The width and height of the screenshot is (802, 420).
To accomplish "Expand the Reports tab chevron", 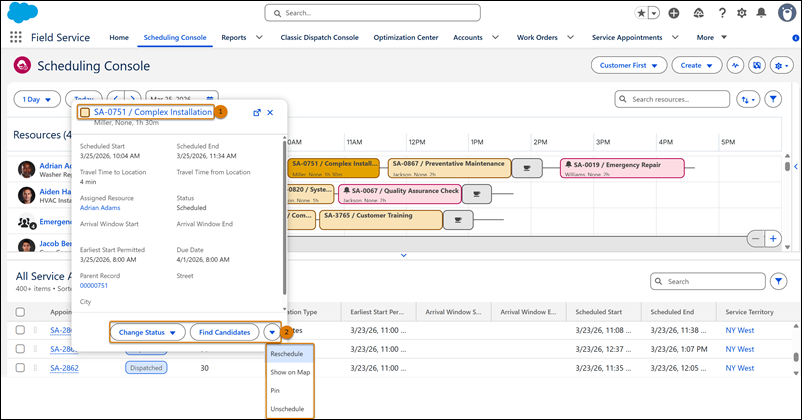I will [259, 37].
